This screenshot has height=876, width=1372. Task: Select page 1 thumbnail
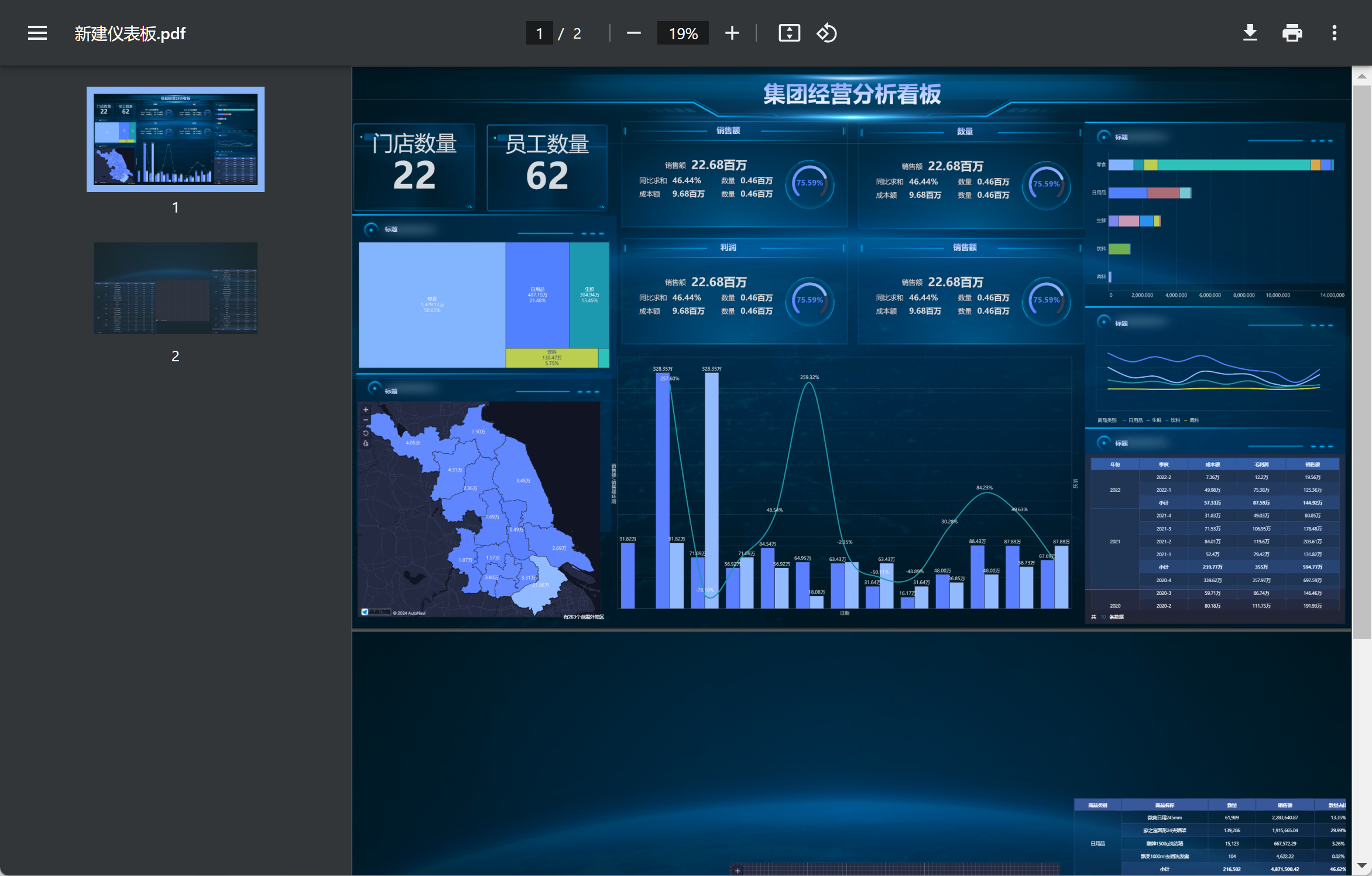pos(175,139)
